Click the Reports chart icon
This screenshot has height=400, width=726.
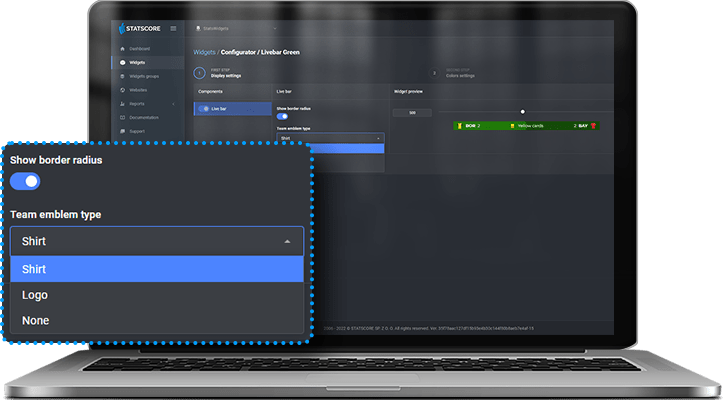122,104
